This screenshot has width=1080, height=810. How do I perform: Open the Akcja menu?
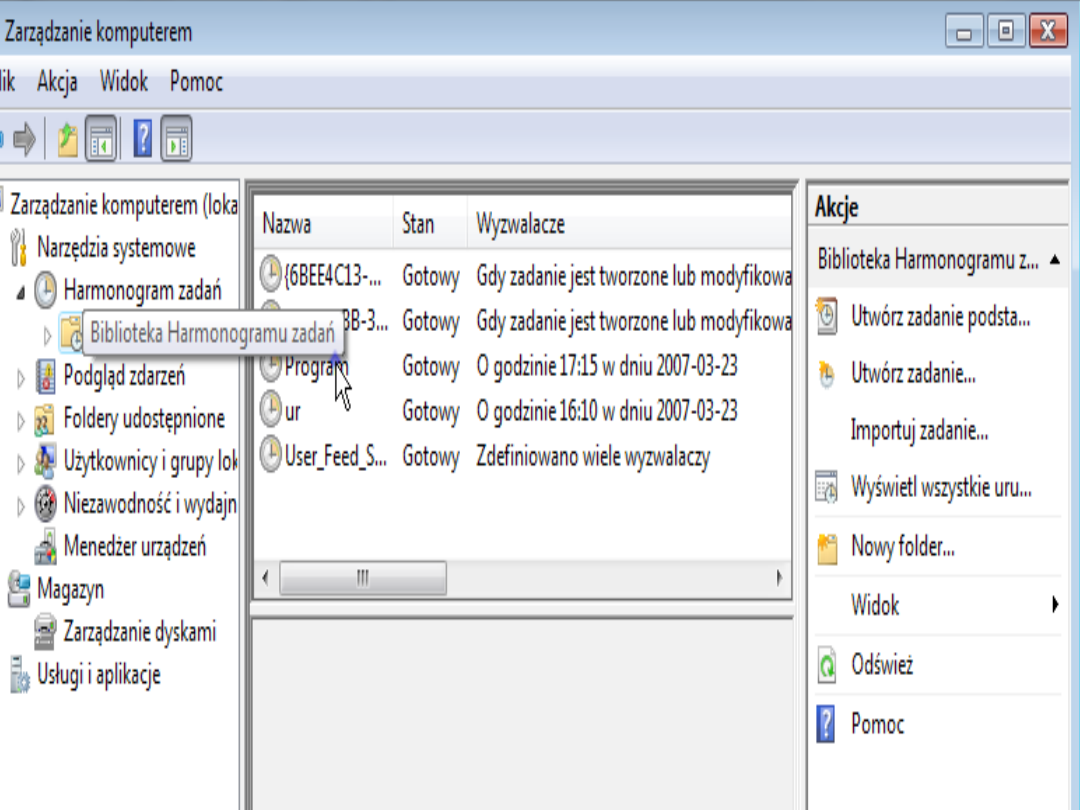click(x=57, y=82)
